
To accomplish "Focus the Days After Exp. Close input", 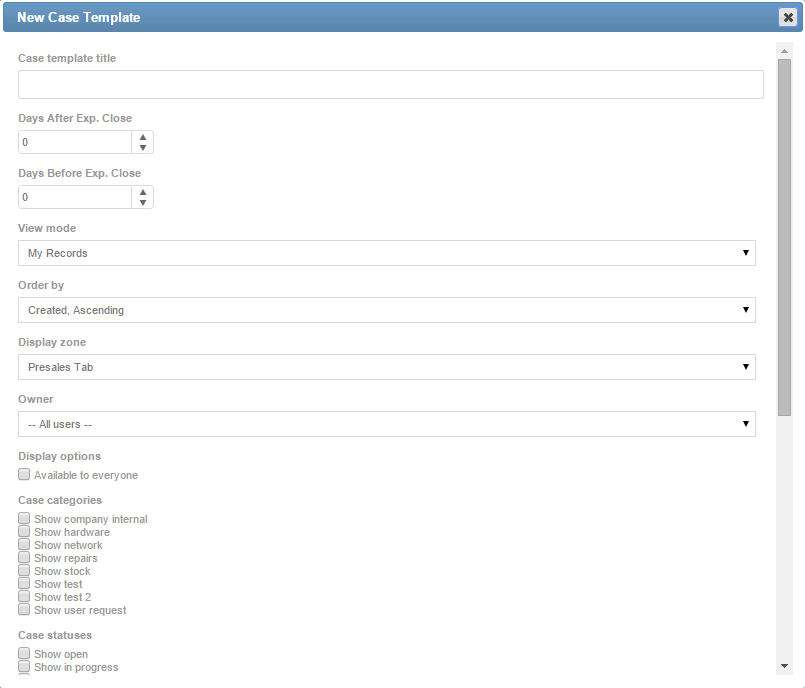I will pyautogui.click(x=75, y=142).
